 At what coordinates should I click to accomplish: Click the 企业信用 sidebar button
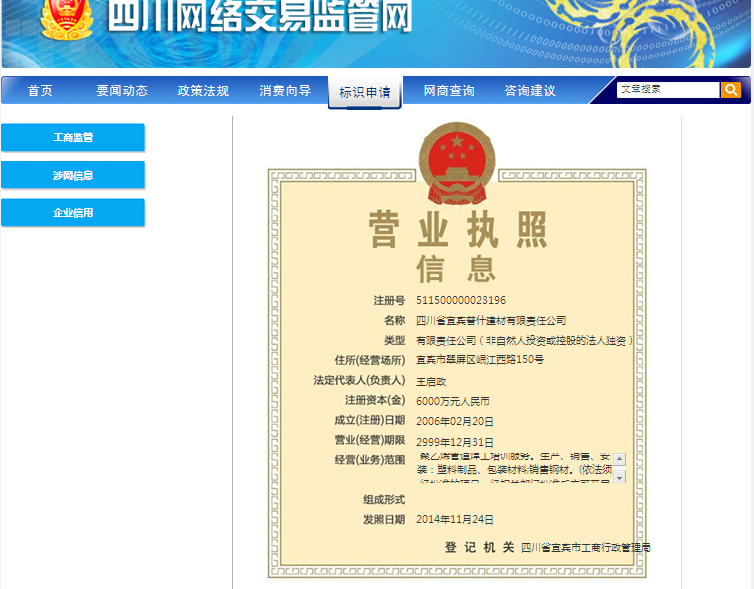coord(73,213)
